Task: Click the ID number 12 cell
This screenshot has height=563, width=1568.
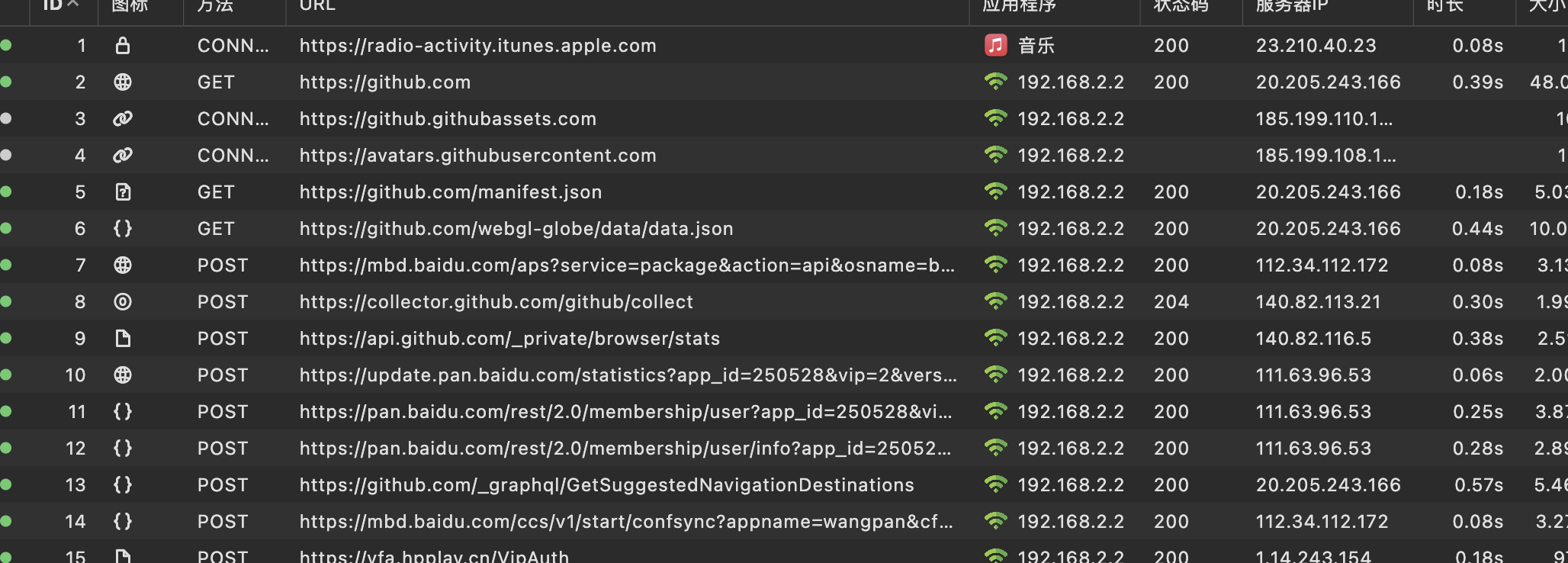Action: tap(76, 449)
